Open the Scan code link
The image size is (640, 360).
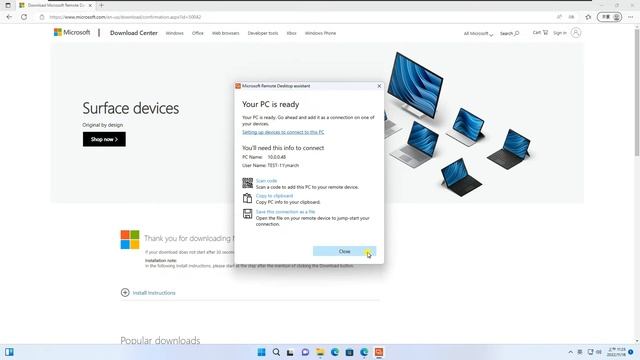click(266, 180)
